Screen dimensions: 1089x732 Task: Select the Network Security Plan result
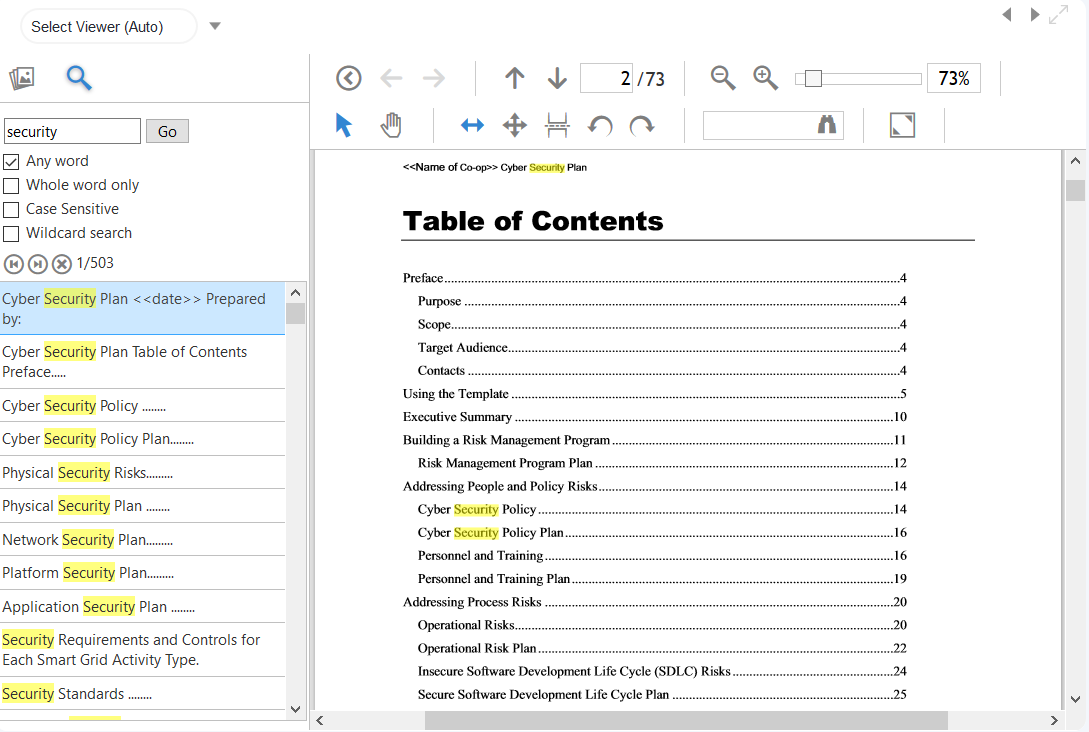[142, 540]
